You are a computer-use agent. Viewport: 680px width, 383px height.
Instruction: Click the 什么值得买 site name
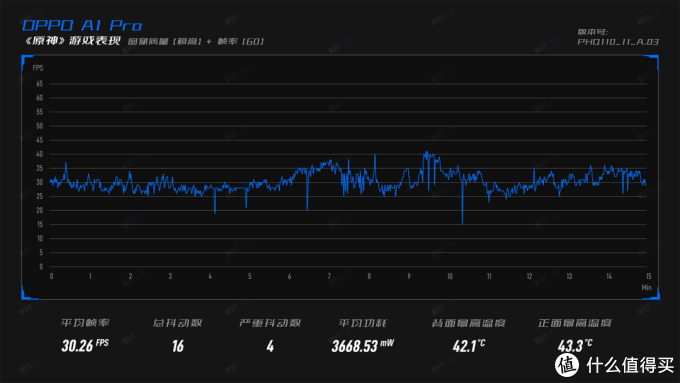coord(631,365)
